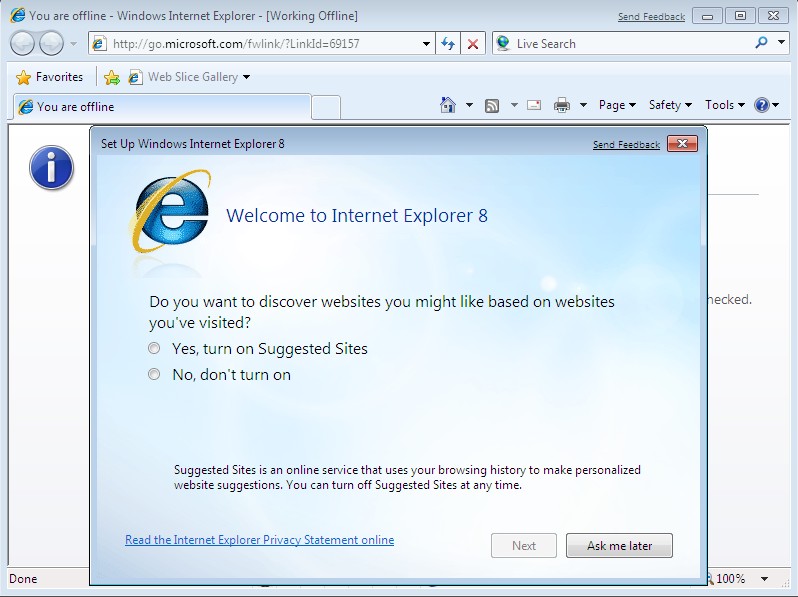
Task: Open Web Slice Gallery link
Action: click(184, 77)
